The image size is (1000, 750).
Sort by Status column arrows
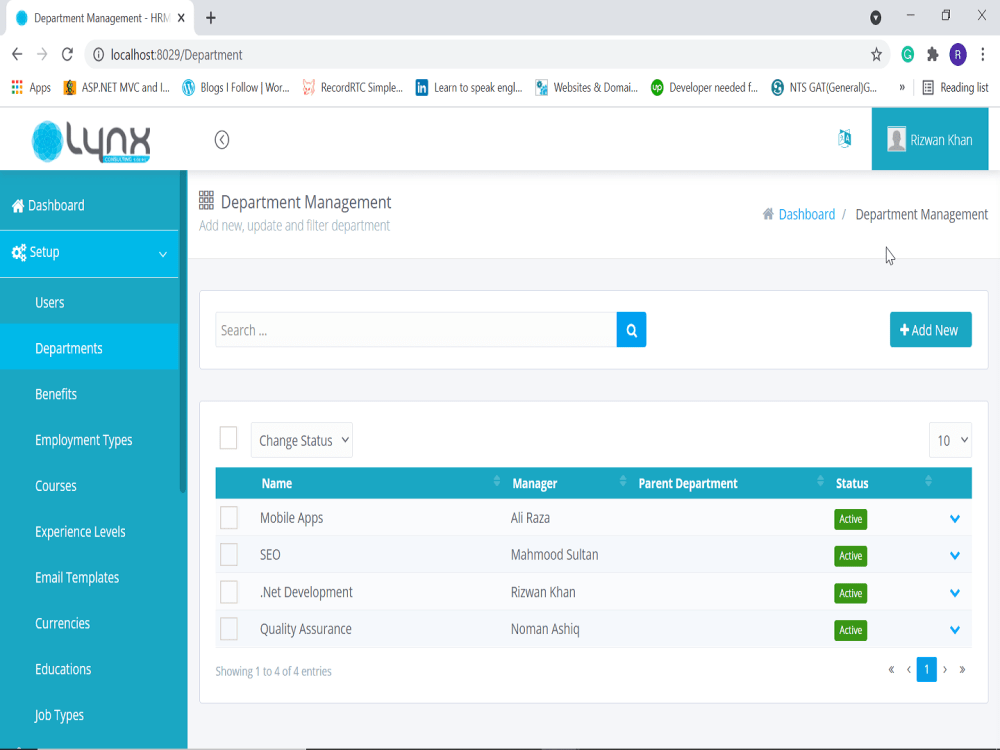[x=929, y=482]
